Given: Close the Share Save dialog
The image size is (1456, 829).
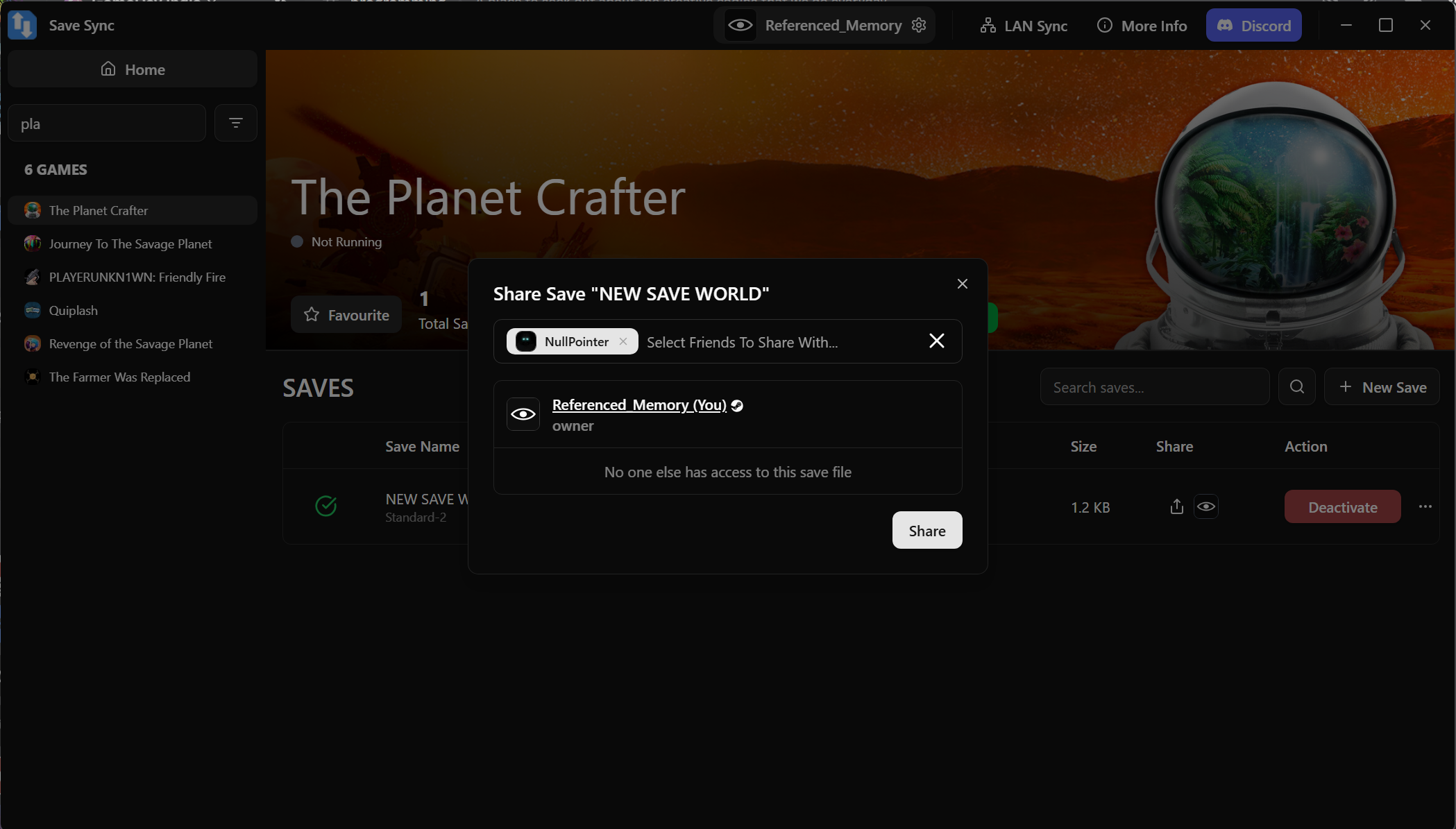Looking at the screenshot, I should pos(962,284).
